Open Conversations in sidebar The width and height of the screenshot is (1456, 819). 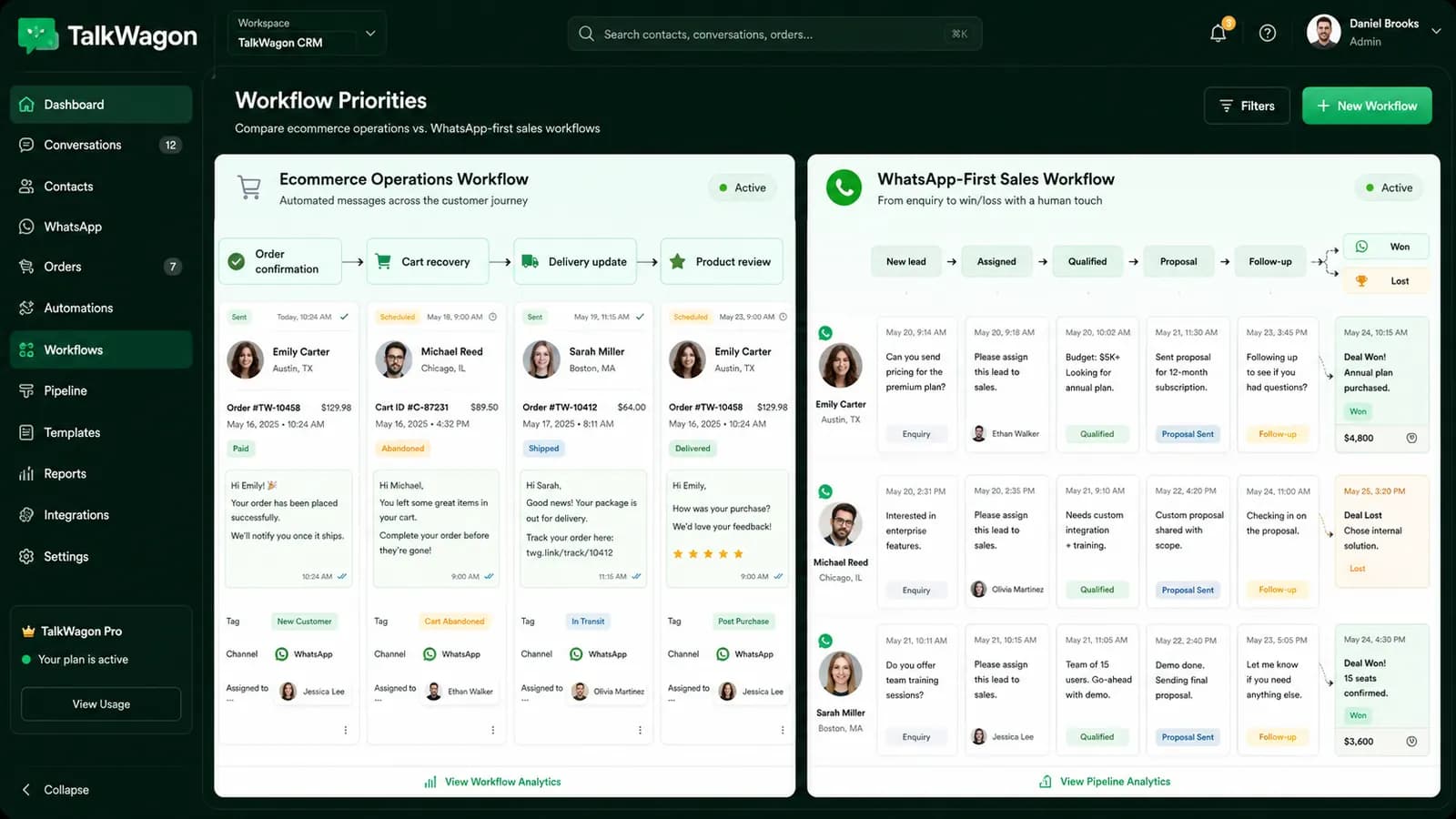coord(101,145)
